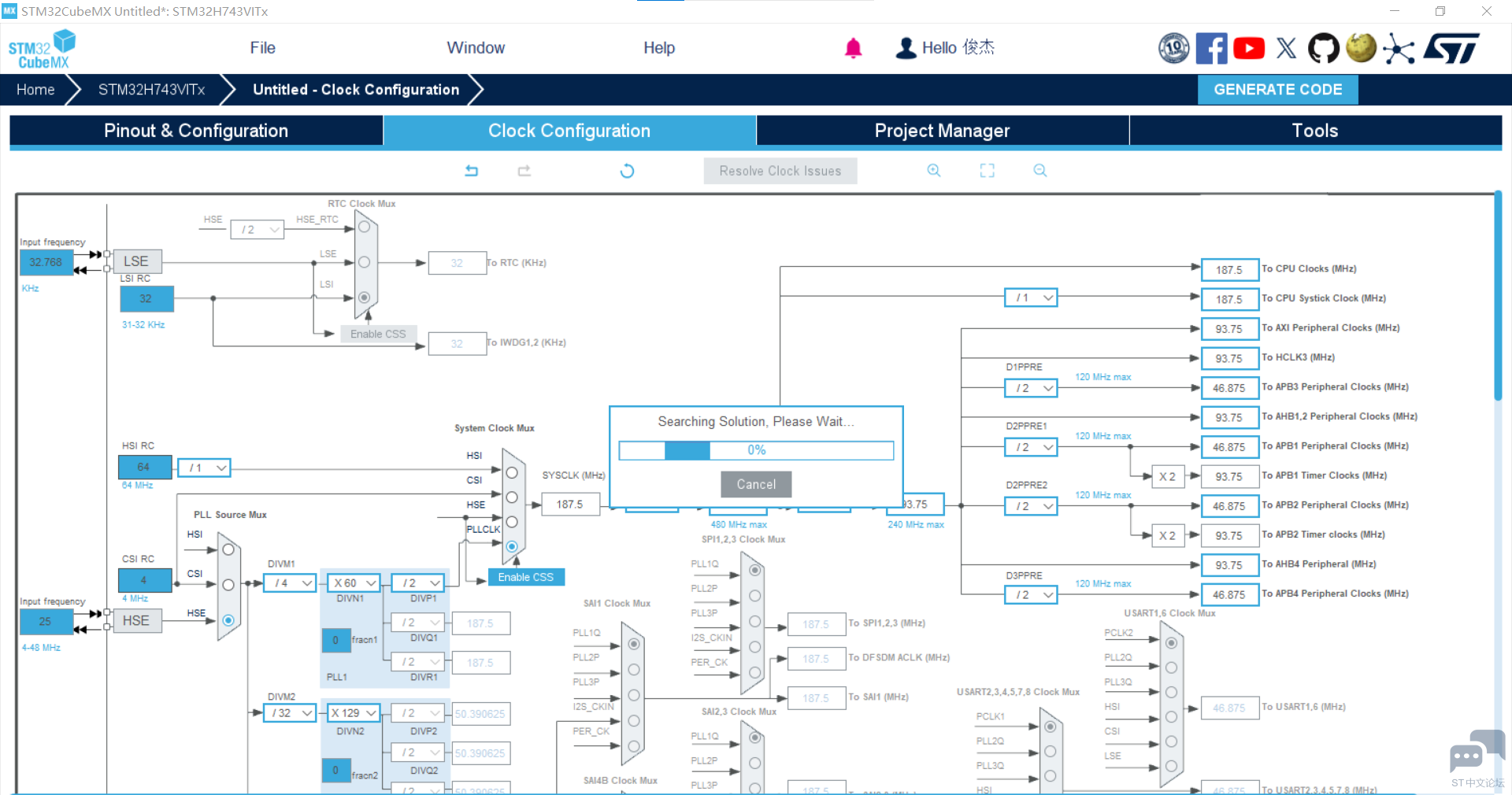Go to STM32H743VITx breadcrumb
This screenshot has width=1512, height=795.
151,90
